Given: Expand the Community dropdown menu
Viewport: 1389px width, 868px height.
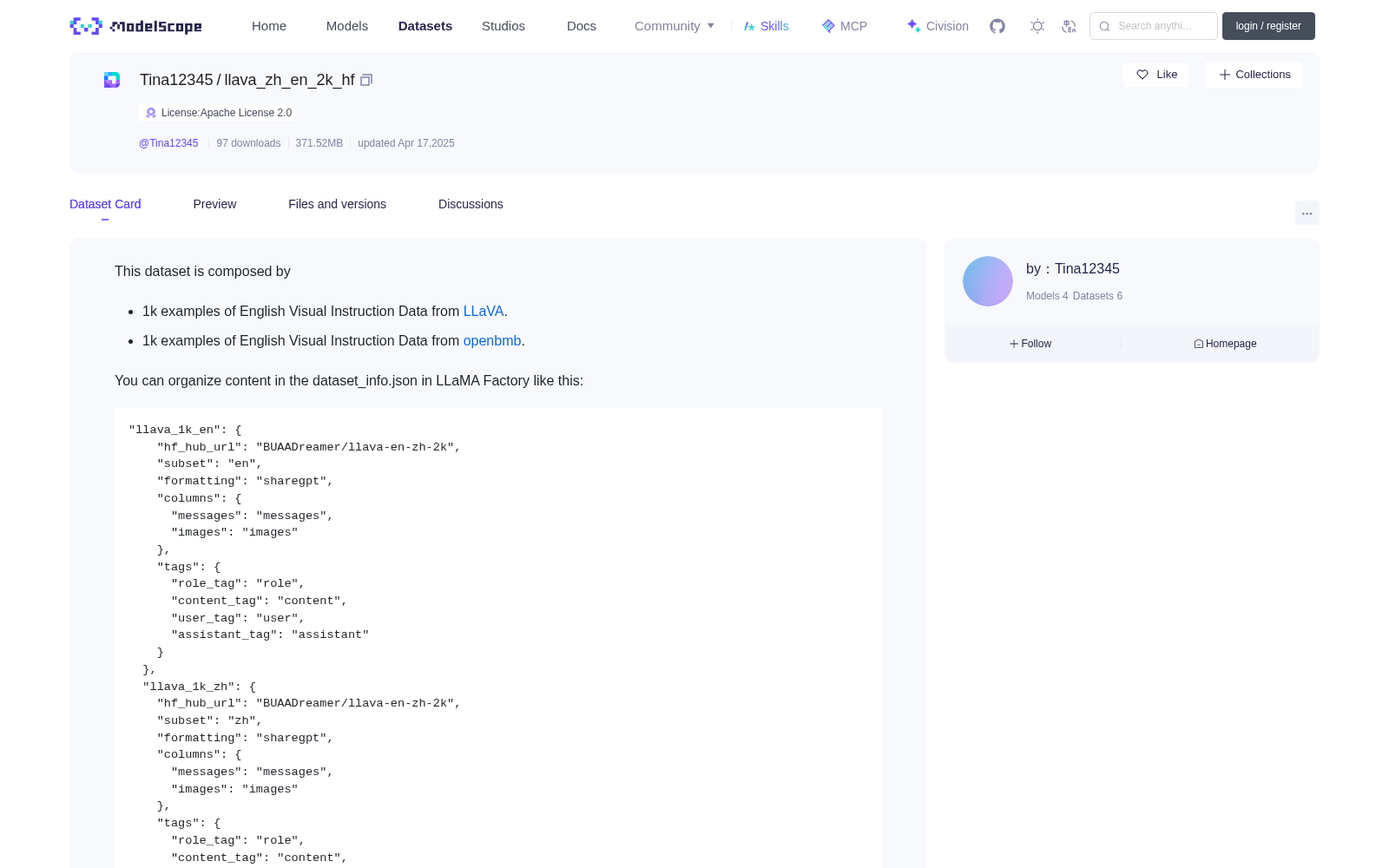Looking at the screenshot, I should [x=675, y=26].
